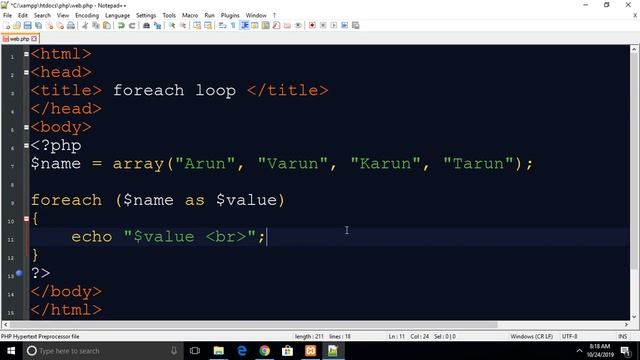Collapse the html fold on line 1
640x360 pixels.
pyautogui.click(x=26, y=54)
